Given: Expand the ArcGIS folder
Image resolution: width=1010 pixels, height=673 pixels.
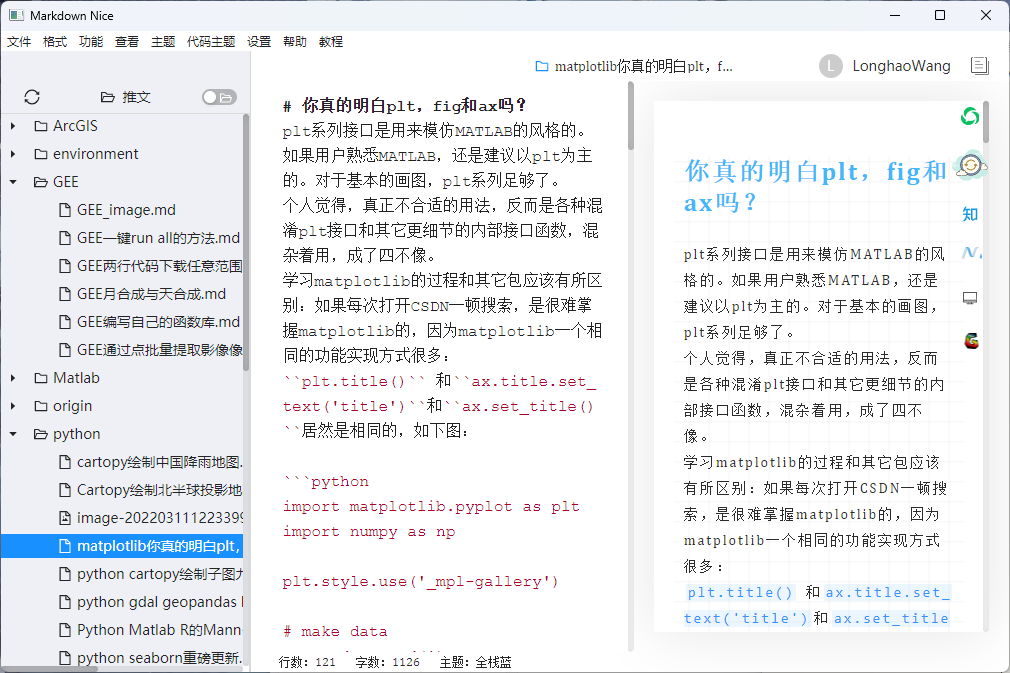Looking at the screenshot, I should tap(13, 126).
